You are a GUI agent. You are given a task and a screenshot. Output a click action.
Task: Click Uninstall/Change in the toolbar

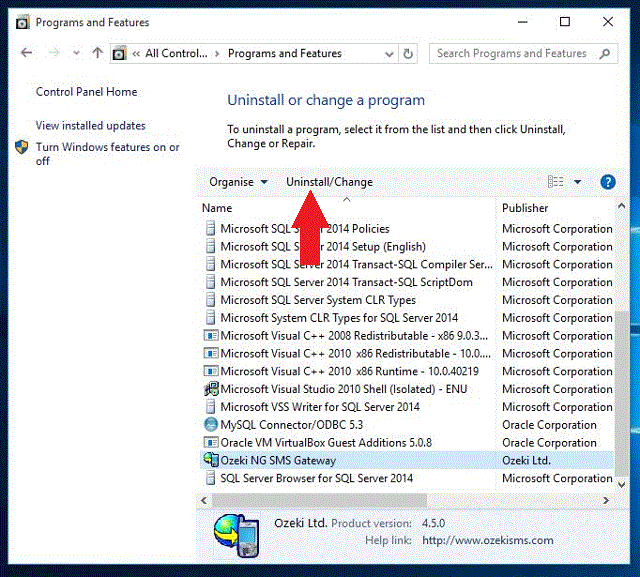(x=329, y=182)
